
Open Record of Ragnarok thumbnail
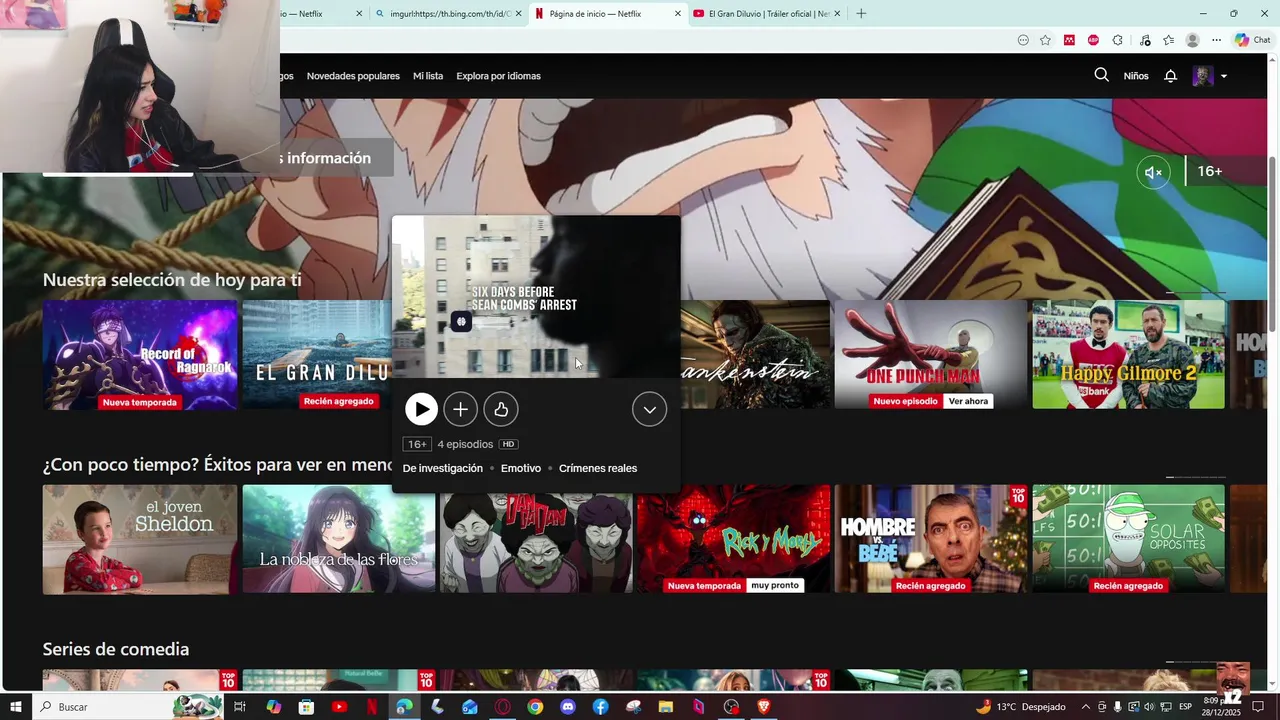[140, 355]
